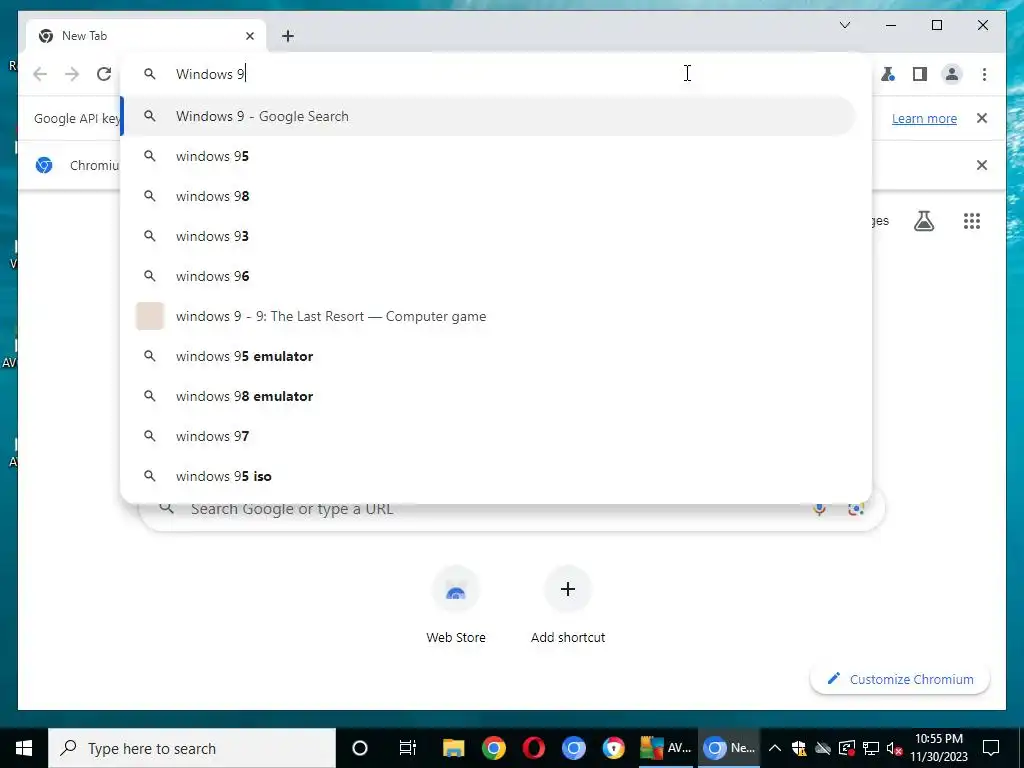
Task: Open the shield browser icon in taskbar
Action: point(613,748)
